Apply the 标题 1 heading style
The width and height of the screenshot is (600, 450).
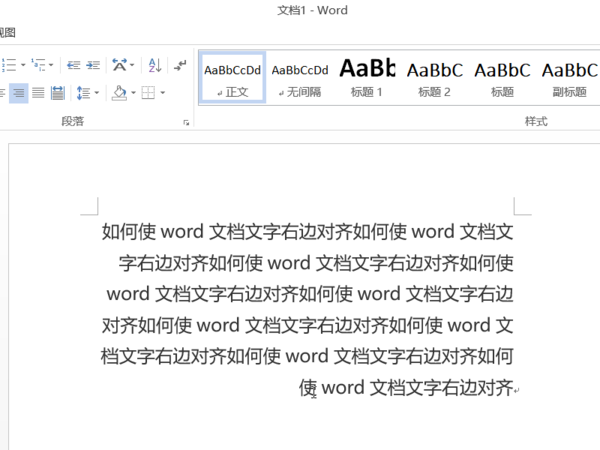[x=367, y=78]
